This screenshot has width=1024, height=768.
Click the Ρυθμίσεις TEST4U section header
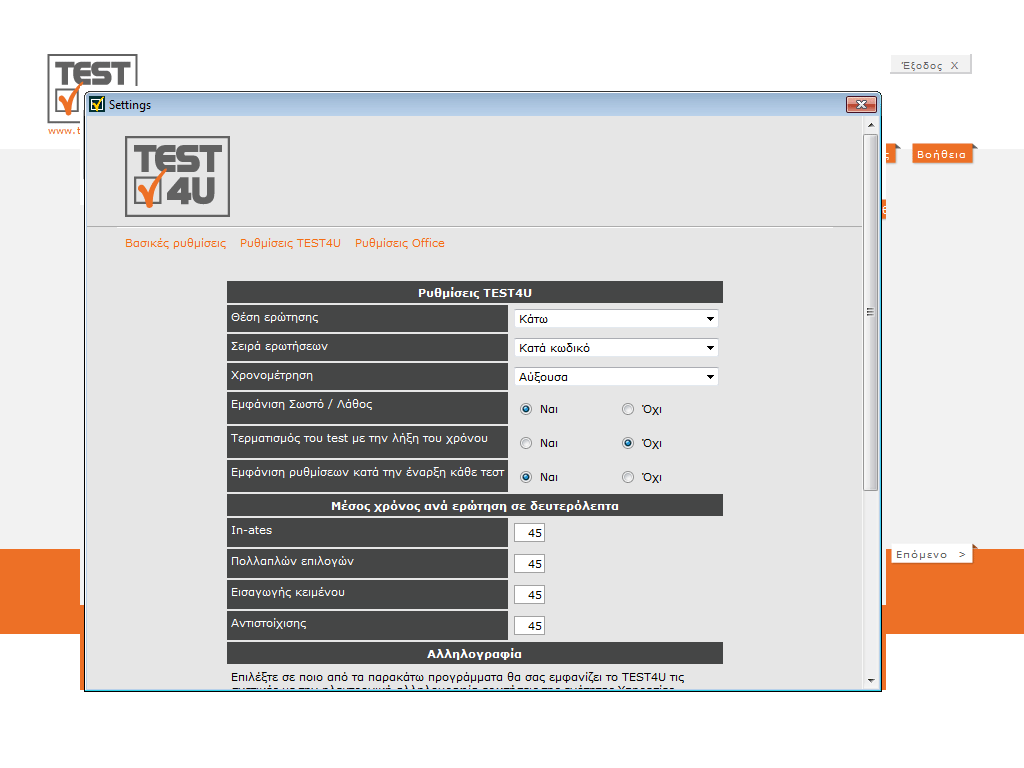(x=475, y=293)
